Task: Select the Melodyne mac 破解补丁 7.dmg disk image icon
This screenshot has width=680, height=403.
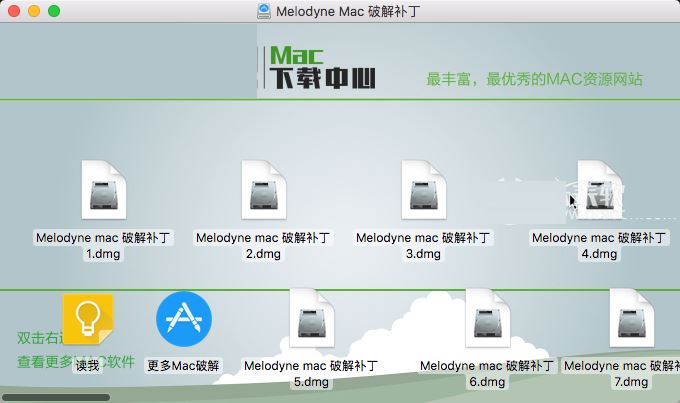Action: click(x=632, y=318)
